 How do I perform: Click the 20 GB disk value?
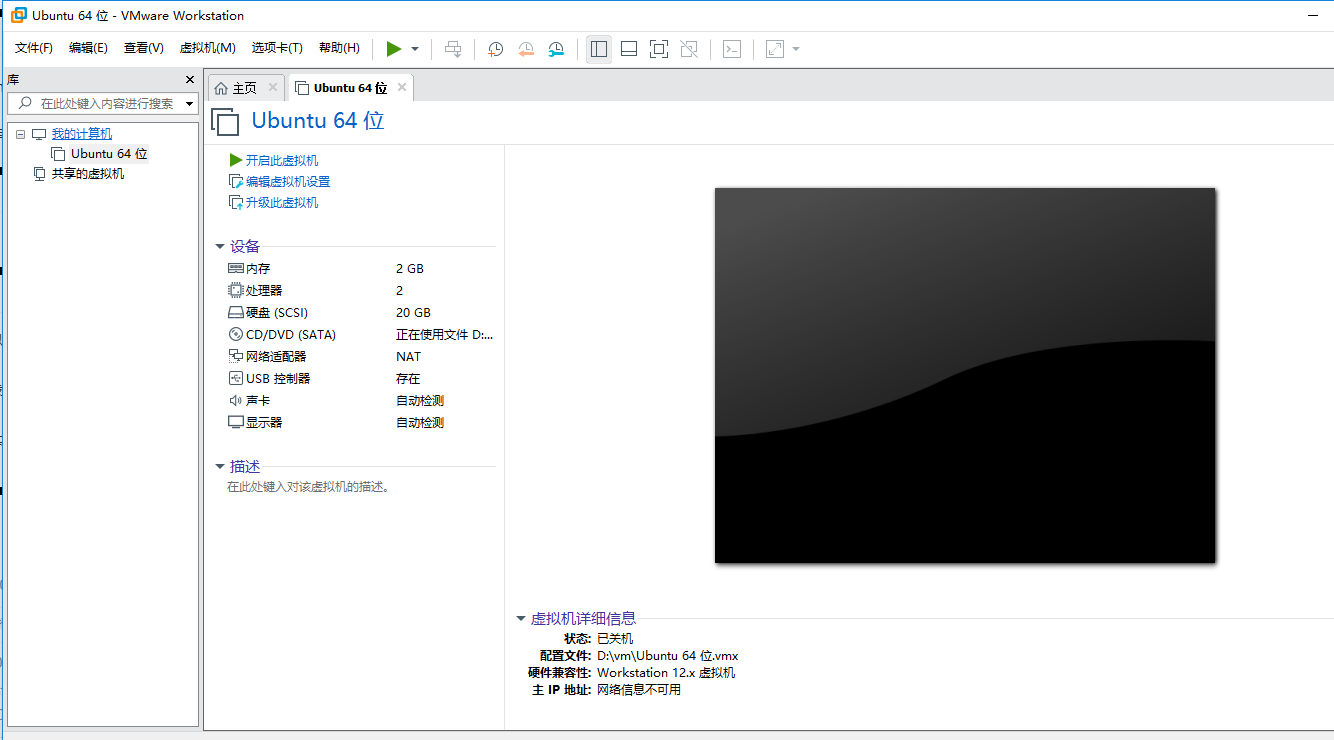coord(413,312)
